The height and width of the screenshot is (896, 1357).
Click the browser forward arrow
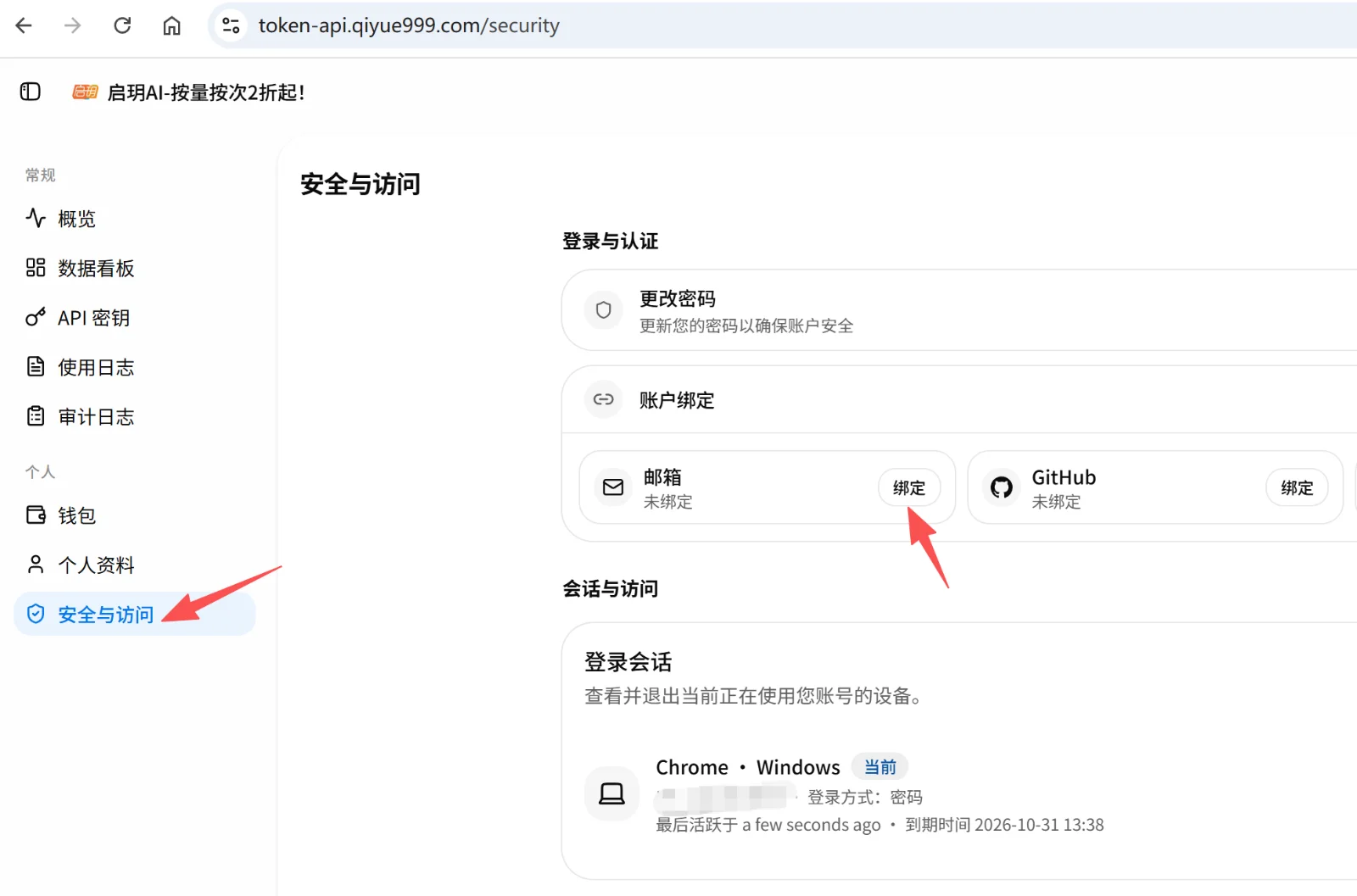click(x=73, y=25)
